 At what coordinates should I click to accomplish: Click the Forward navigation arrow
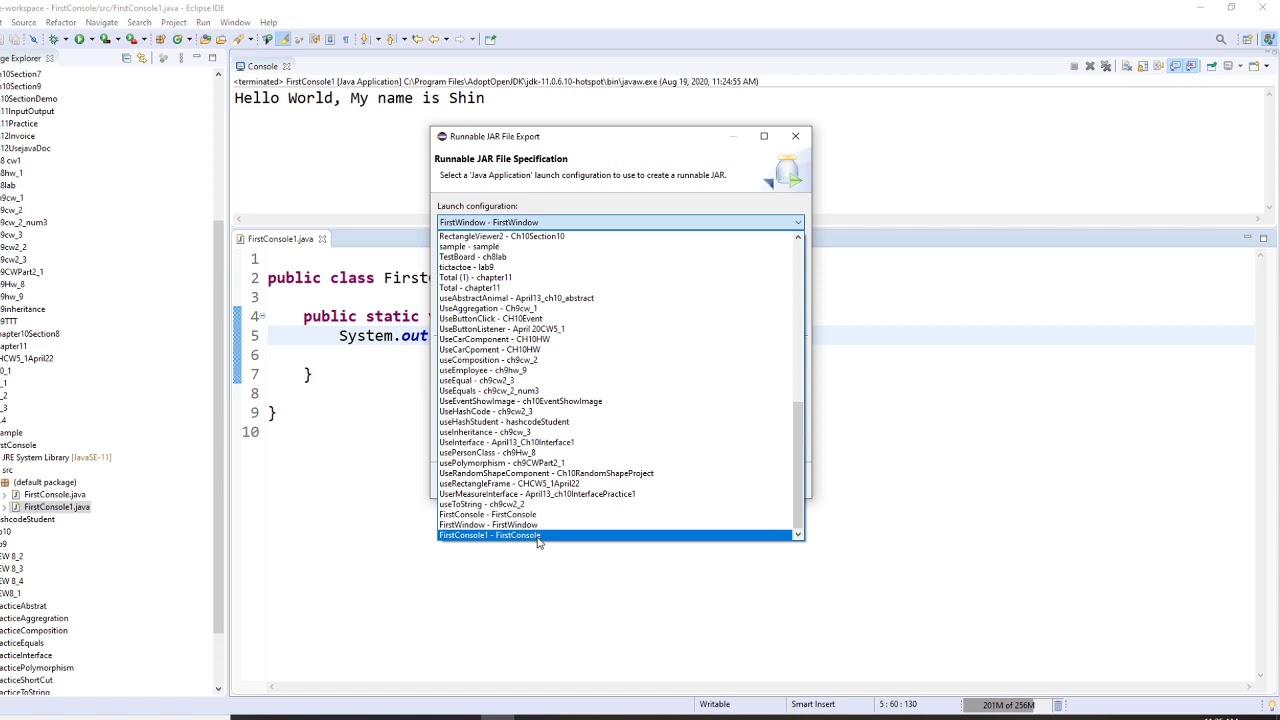[x=460, y=39]
